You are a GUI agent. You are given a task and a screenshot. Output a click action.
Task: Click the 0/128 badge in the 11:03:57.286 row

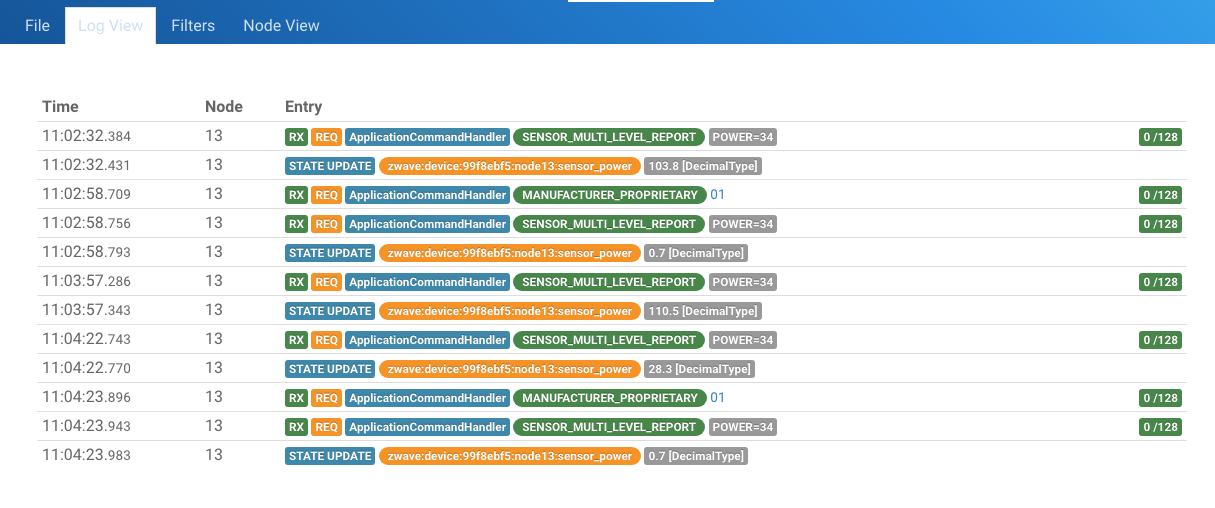pos(1160,282)
